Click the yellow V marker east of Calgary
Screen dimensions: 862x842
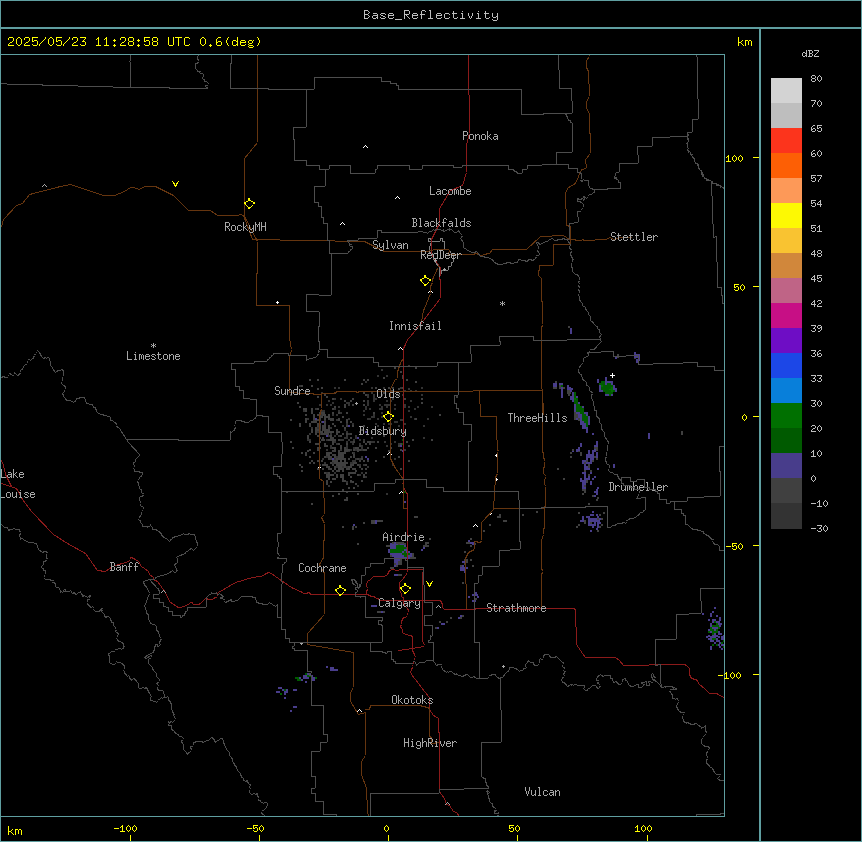coord(429,584)
